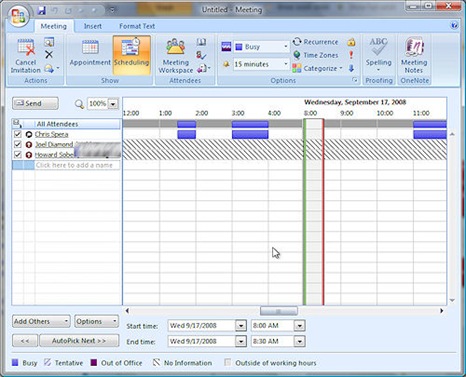The image size is (466, 377).
Task: Select the Scheduling view button
Action: [132, 55]
